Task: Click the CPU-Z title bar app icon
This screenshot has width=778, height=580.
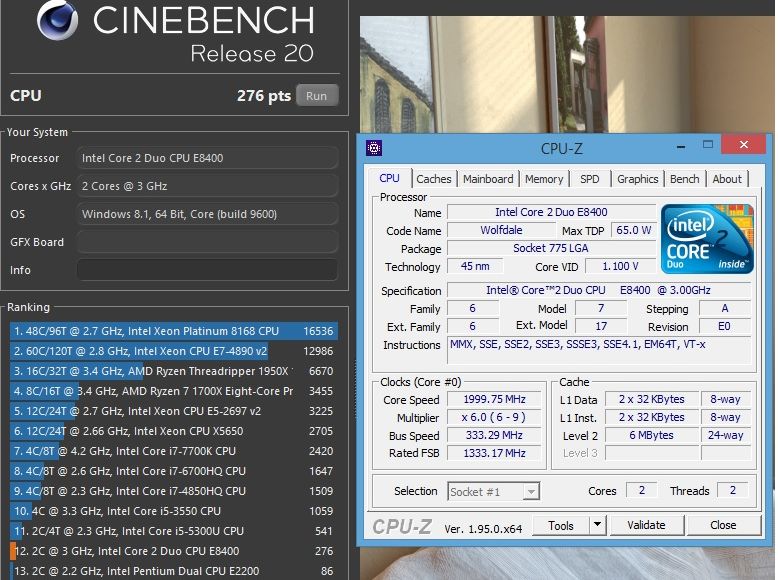Action: [x=374, y=147]
